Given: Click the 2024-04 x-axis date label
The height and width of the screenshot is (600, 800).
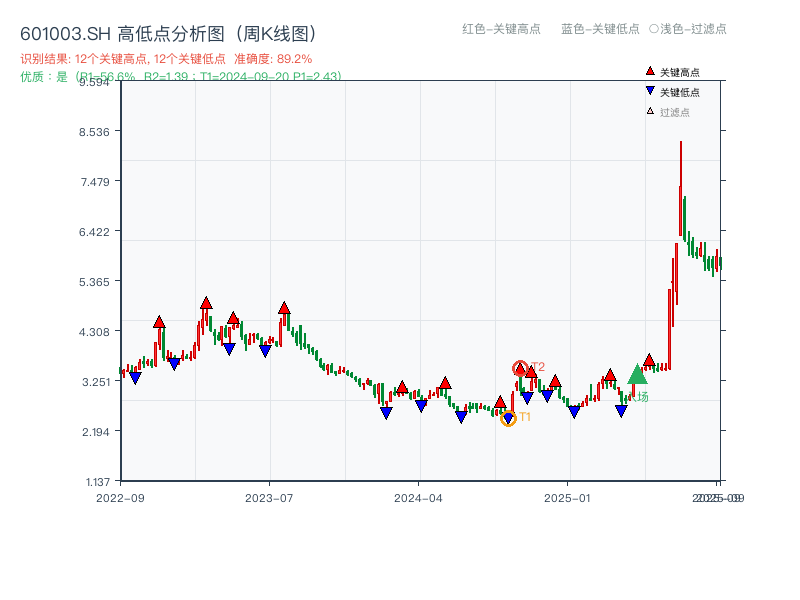Looking at the screenshot, I should click(418, 498).
